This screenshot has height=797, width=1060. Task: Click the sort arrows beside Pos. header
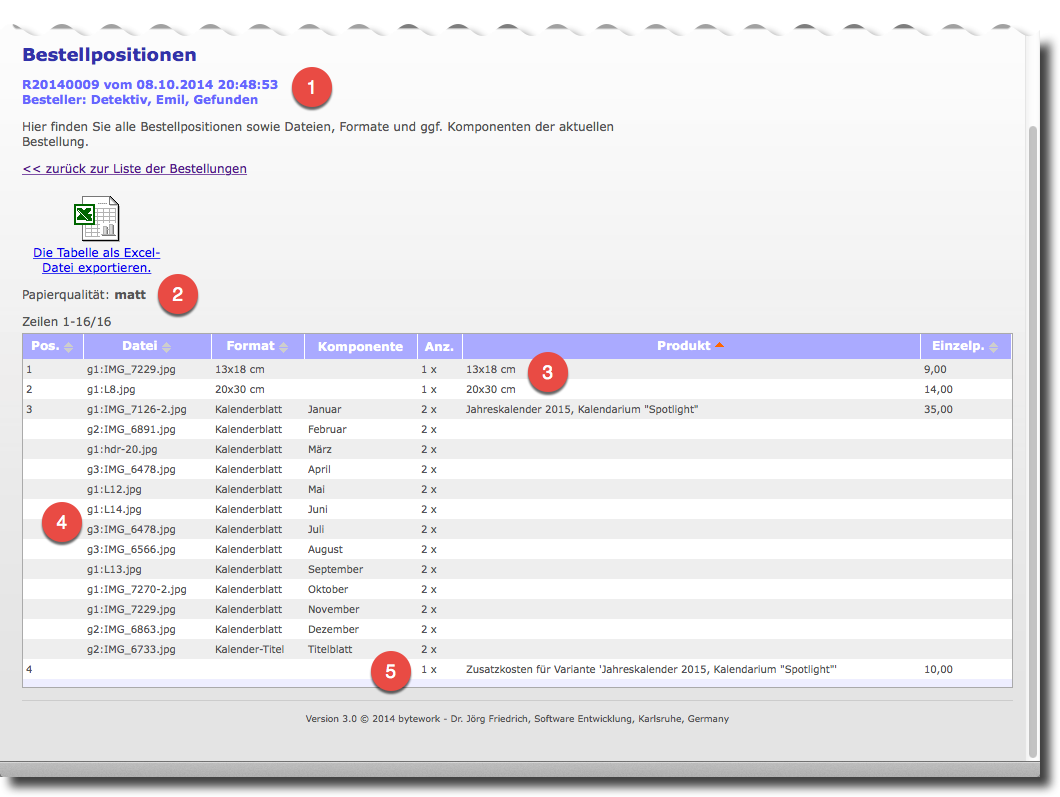(69, 347)
